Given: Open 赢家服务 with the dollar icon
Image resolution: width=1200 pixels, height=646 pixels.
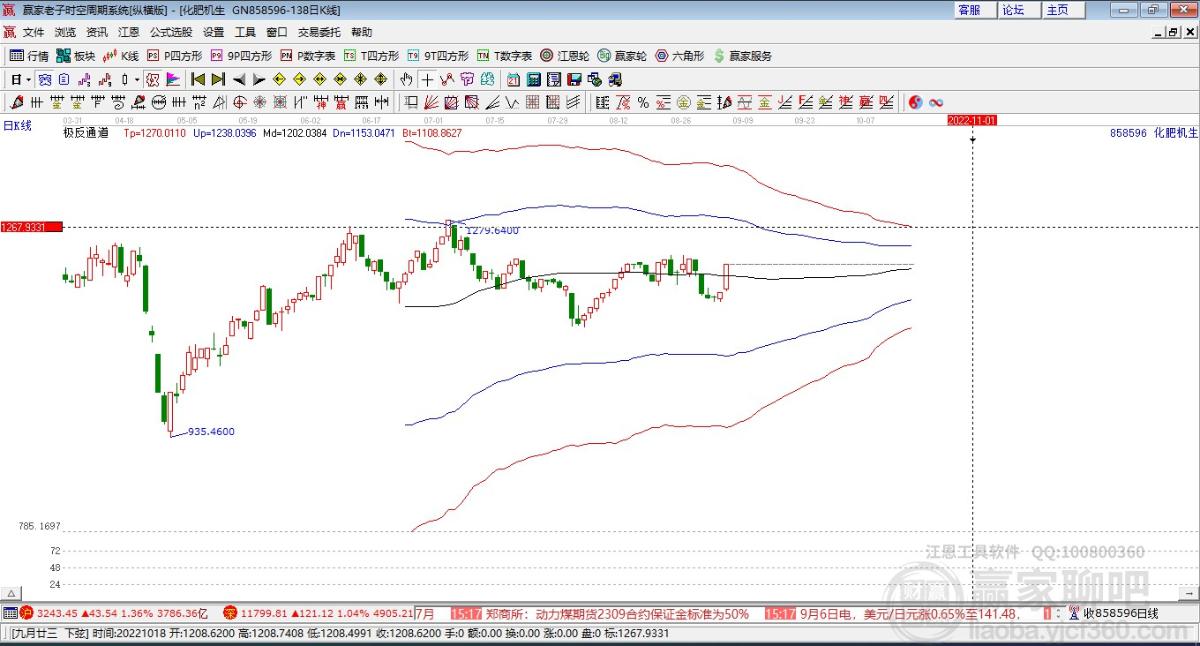Looking at the screenshot, I should (x=742, y=56).
